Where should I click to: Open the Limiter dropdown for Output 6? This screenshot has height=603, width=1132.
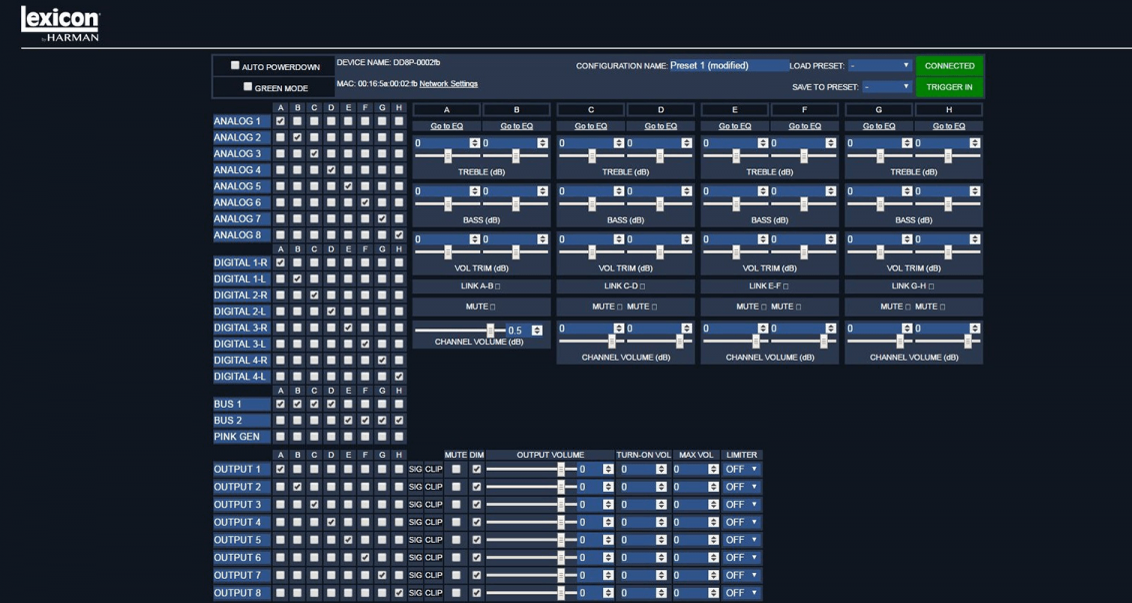click(x=741, y=558)
